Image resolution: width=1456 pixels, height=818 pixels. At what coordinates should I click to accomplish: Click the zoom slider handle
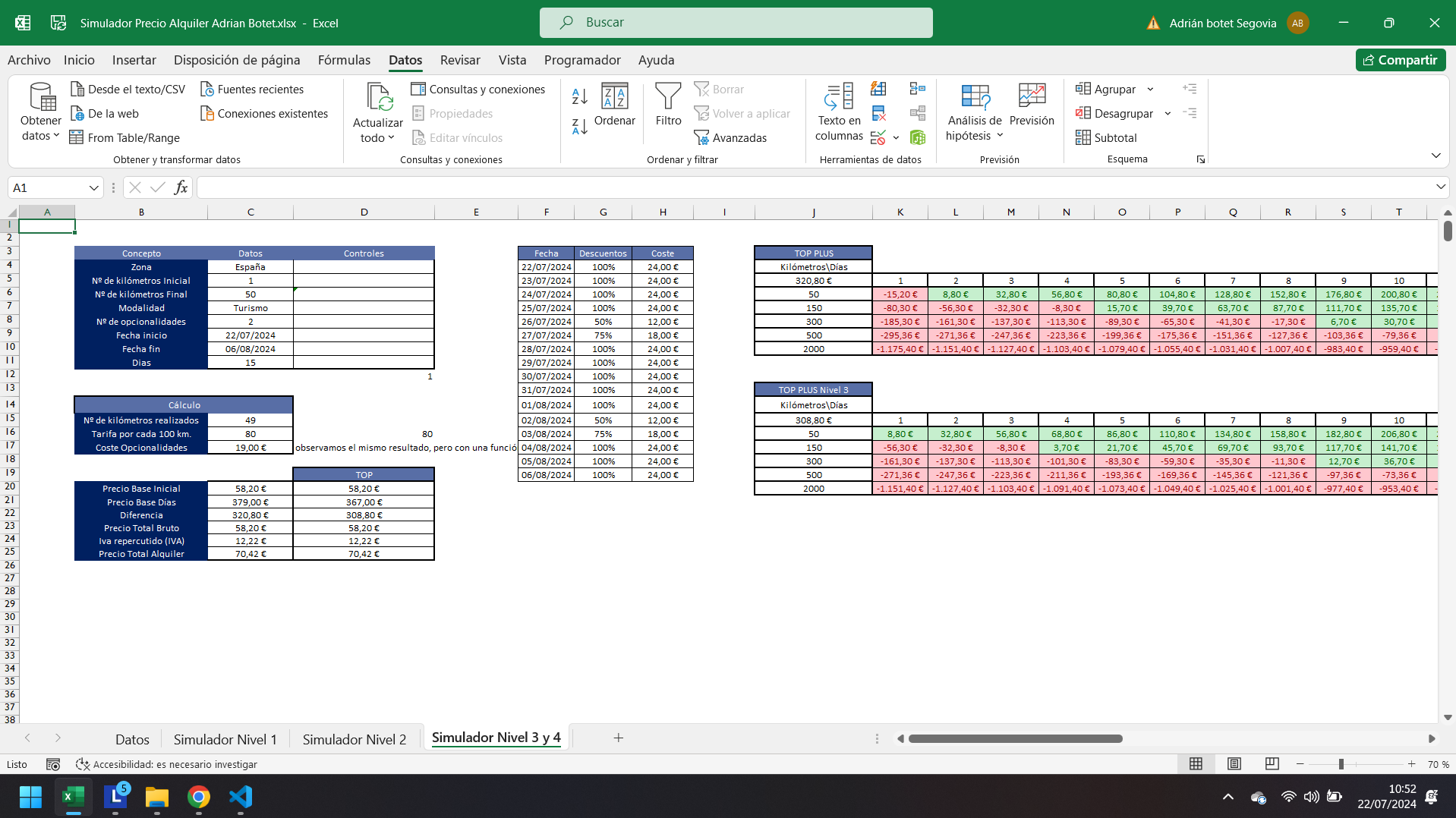click(x=1341, y=764)
